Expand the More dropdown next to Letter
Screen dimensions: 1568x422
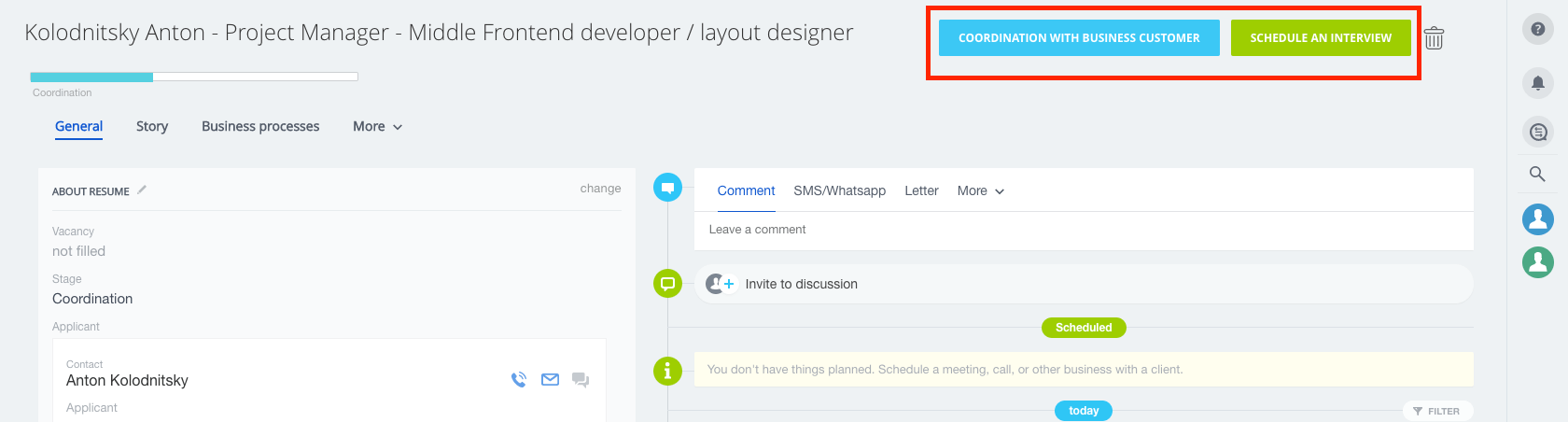981,190
